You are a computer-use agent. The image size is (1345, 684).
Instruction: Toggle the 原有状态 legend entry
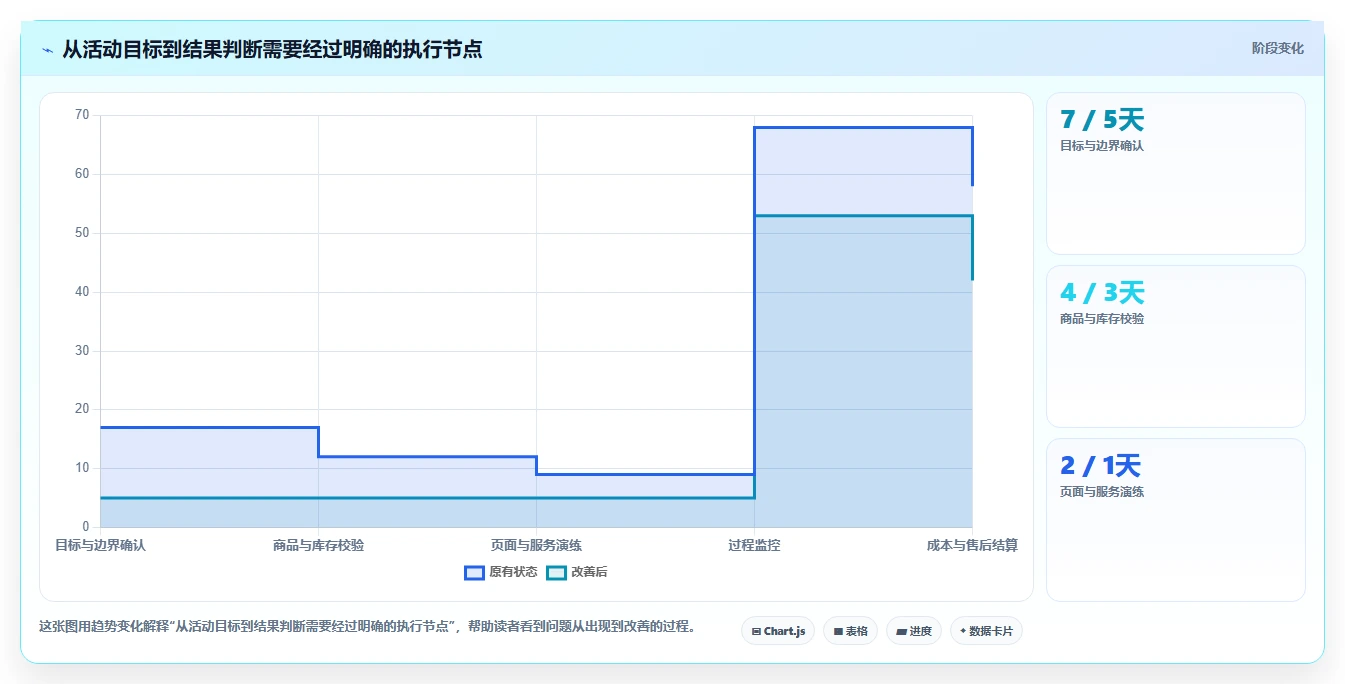[501, 572]
